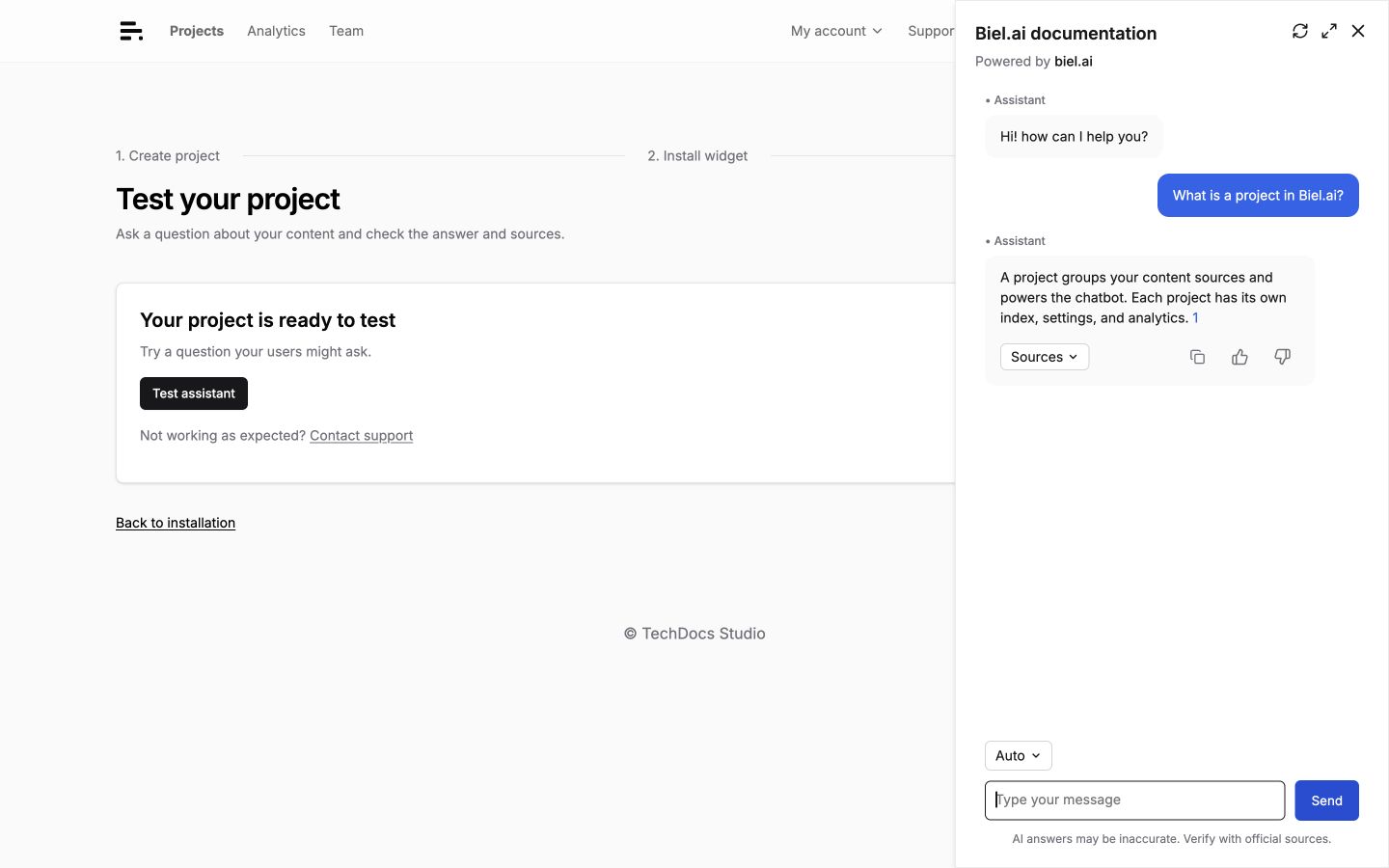Image resolution: width=1389 pixels, height=868 pixels.
Task: Go to the Projects tab
Action: (197, 31)
